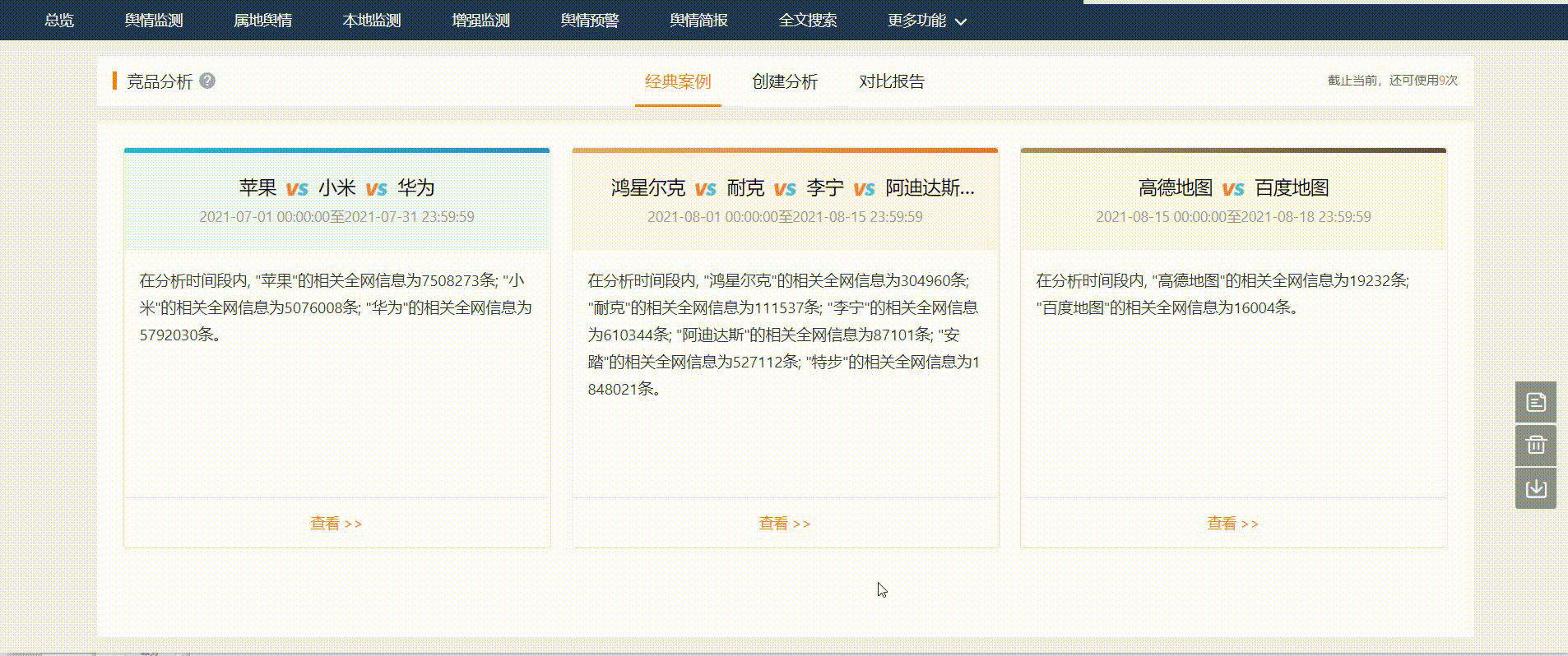The height and width of the screenshot is (656, 1568).
Task: Click the 鸿星尔克 vs 耐克 vs 李宁 card title
Action: point(793,187)
